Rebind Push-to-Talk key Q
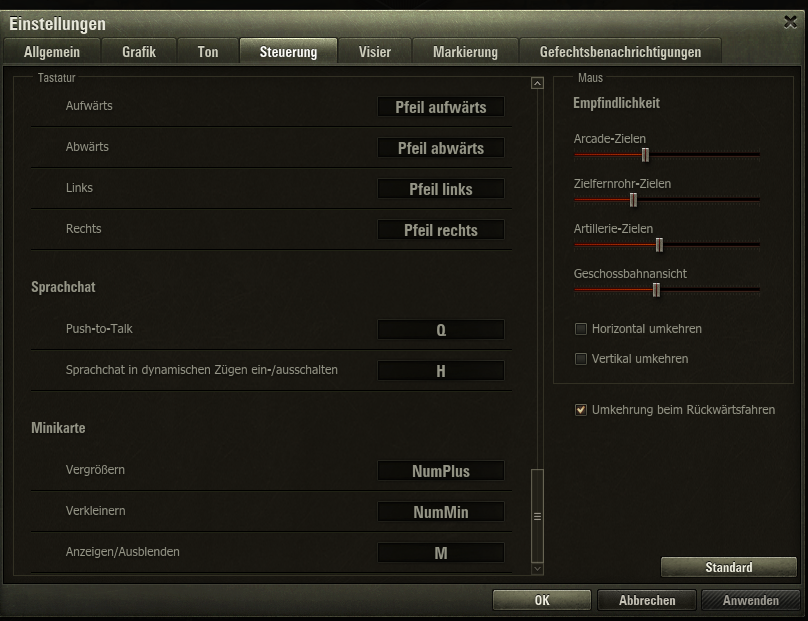Screen dimensions: 808x621 coord(441,330)
